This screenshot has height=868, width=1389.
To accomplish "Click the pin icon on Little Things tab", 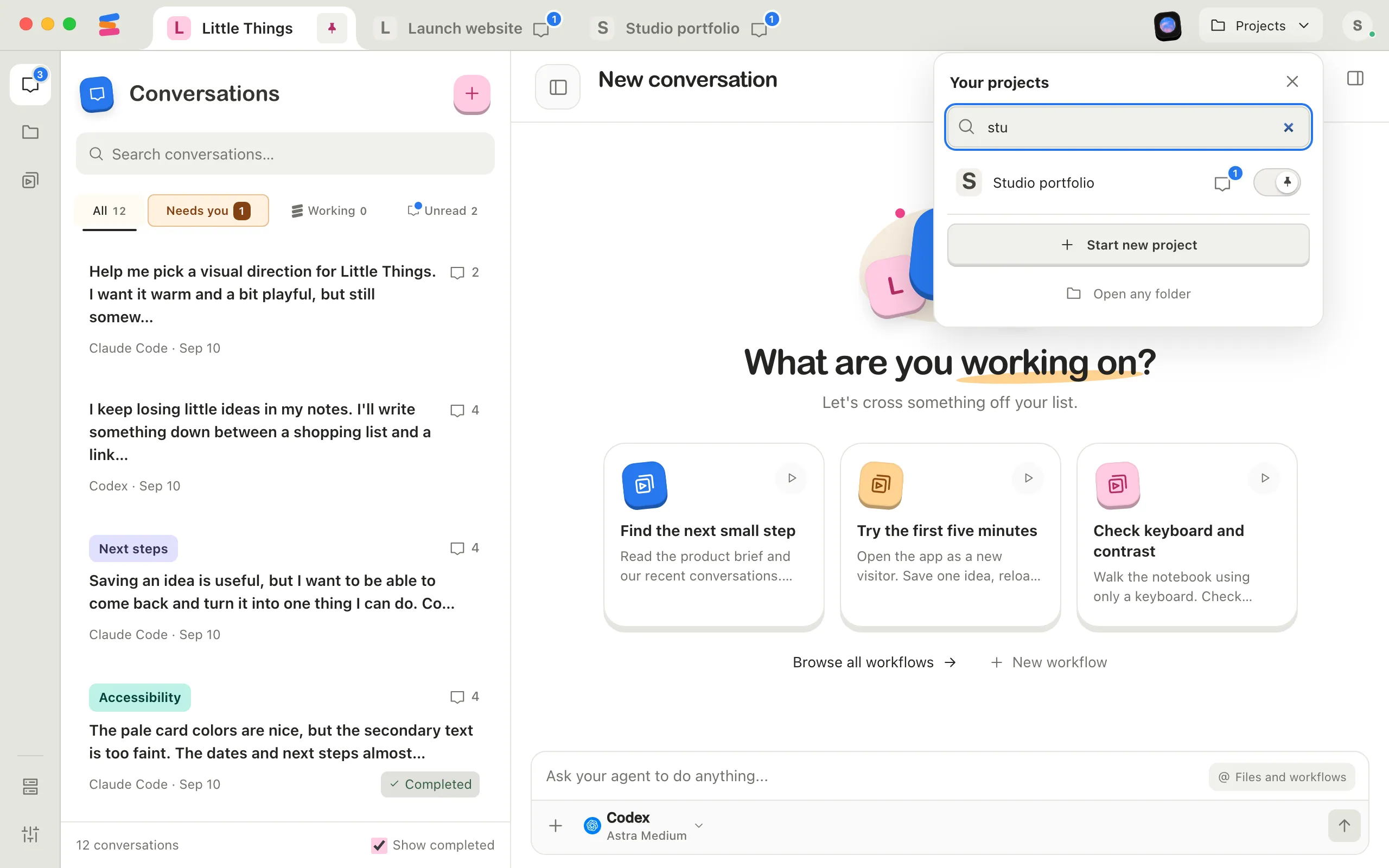I will pos(332,28).
